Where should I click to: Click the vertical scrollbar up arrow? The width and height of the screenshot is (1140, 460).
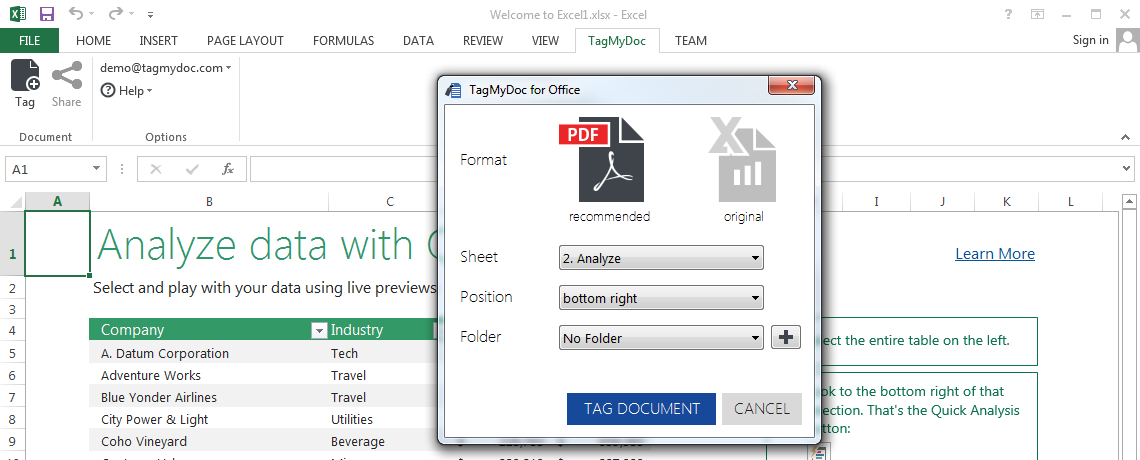point(1129,201)
